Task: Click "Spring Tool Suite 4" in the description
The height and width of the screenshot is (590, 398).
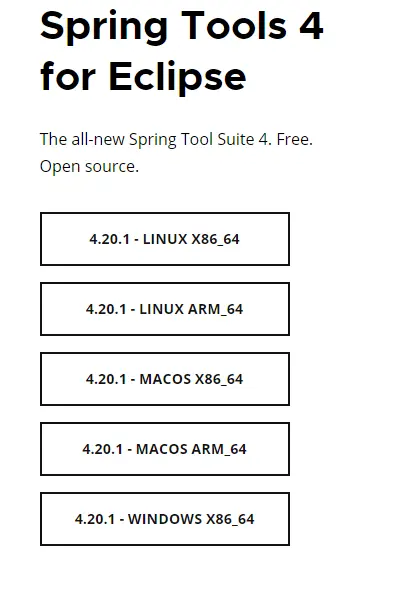Action: click(198, 140)
